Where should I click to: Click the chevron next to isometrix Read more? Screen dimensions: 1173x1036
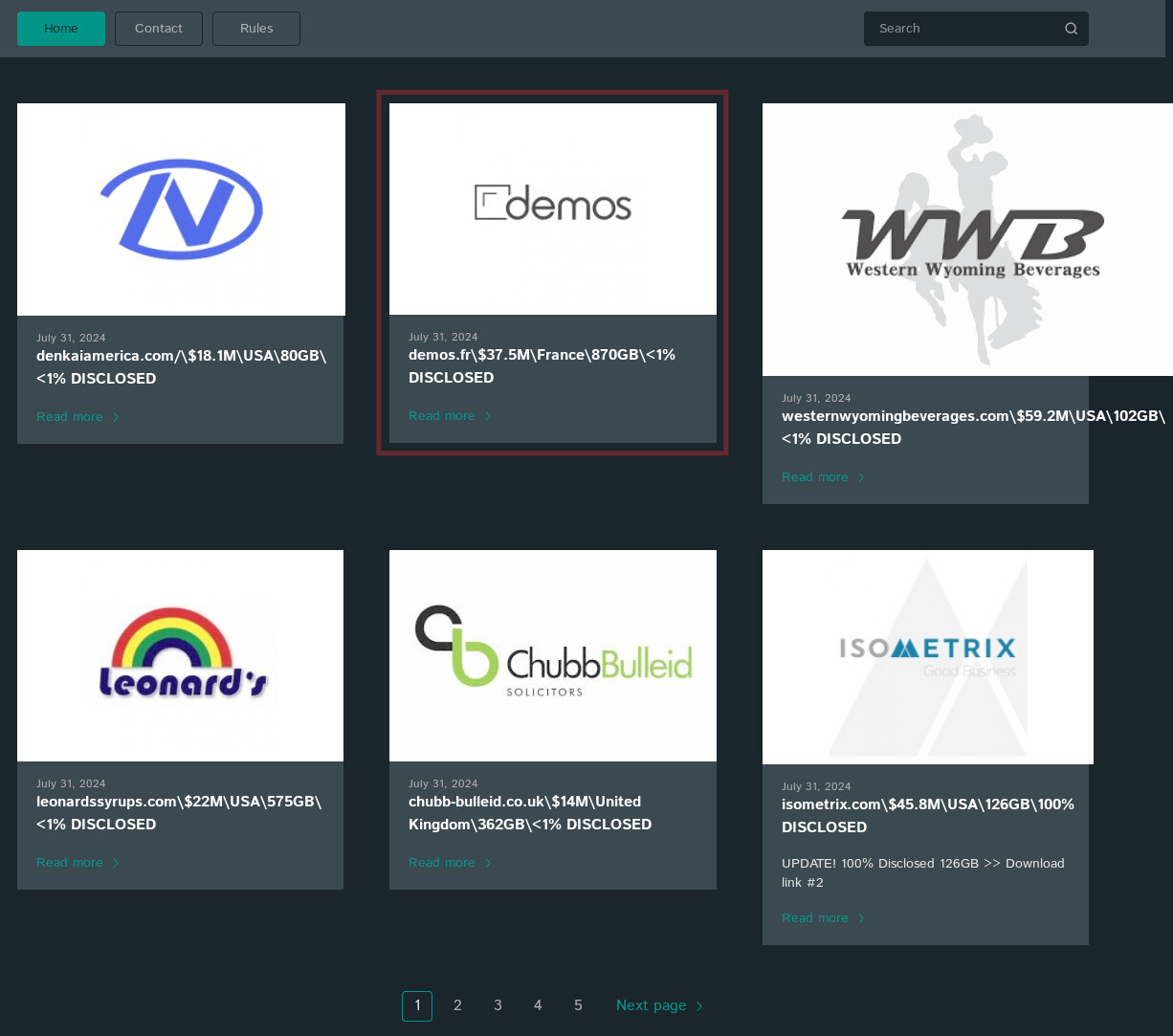[861, 918]
